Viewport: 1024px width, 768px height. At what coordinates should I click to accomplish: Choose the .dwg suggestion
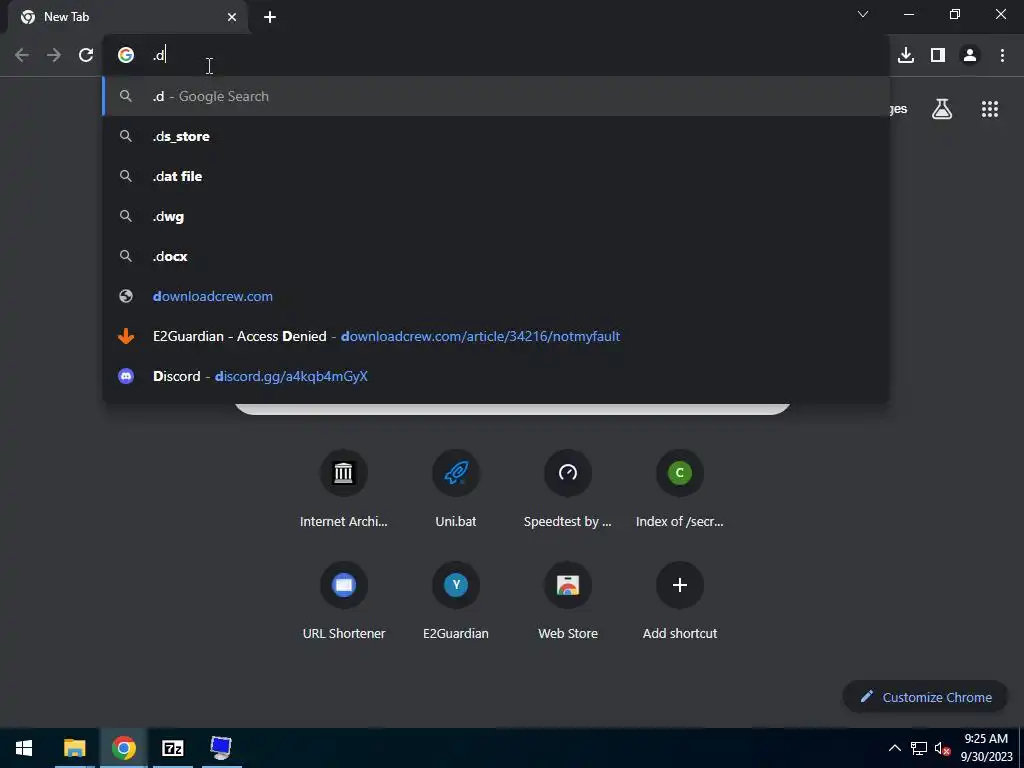[496, 216]
